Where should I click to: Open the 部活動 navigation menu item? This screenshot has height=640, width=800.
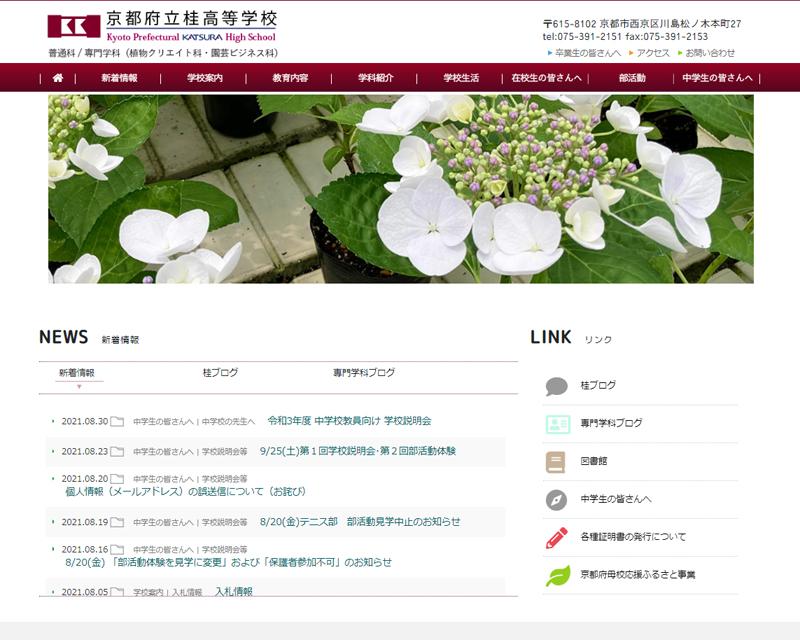point(632,78)
